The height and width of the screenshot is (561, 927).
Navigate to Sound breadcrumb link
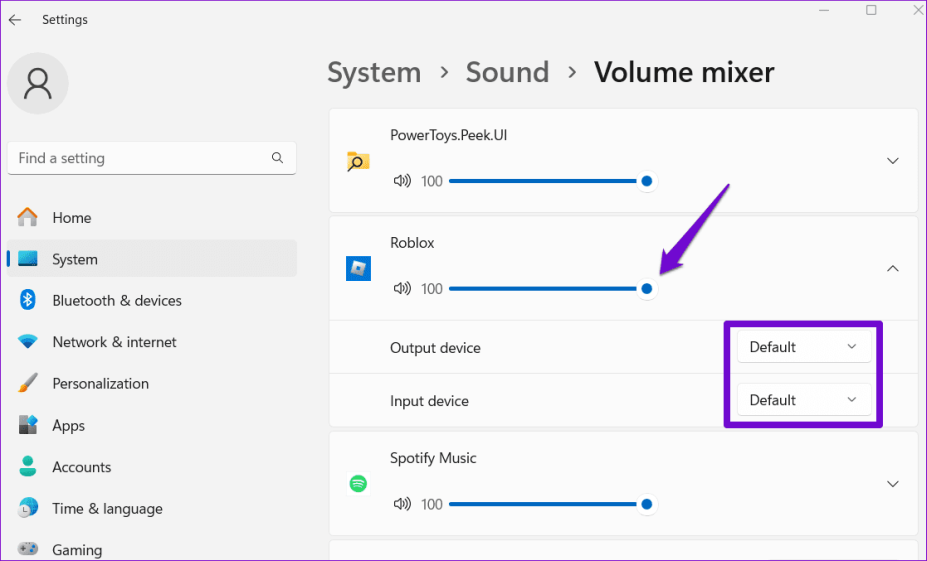(x=507, y=73)
